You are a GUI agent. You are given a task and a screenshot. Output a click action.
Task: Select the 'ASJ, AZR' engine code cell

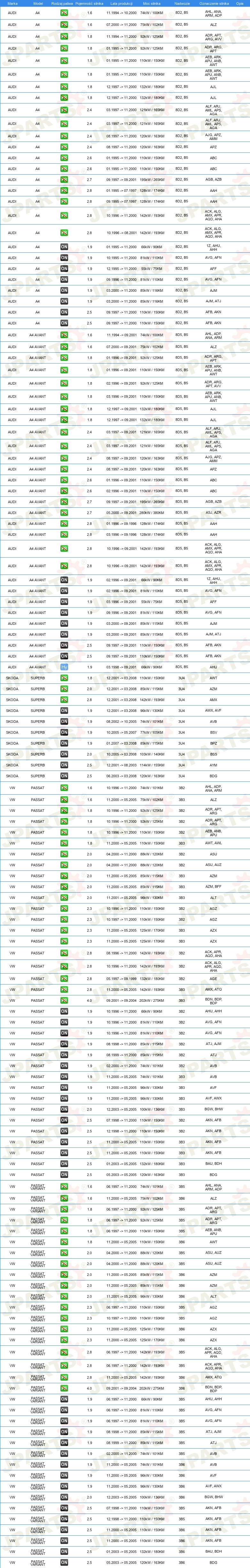214,512
